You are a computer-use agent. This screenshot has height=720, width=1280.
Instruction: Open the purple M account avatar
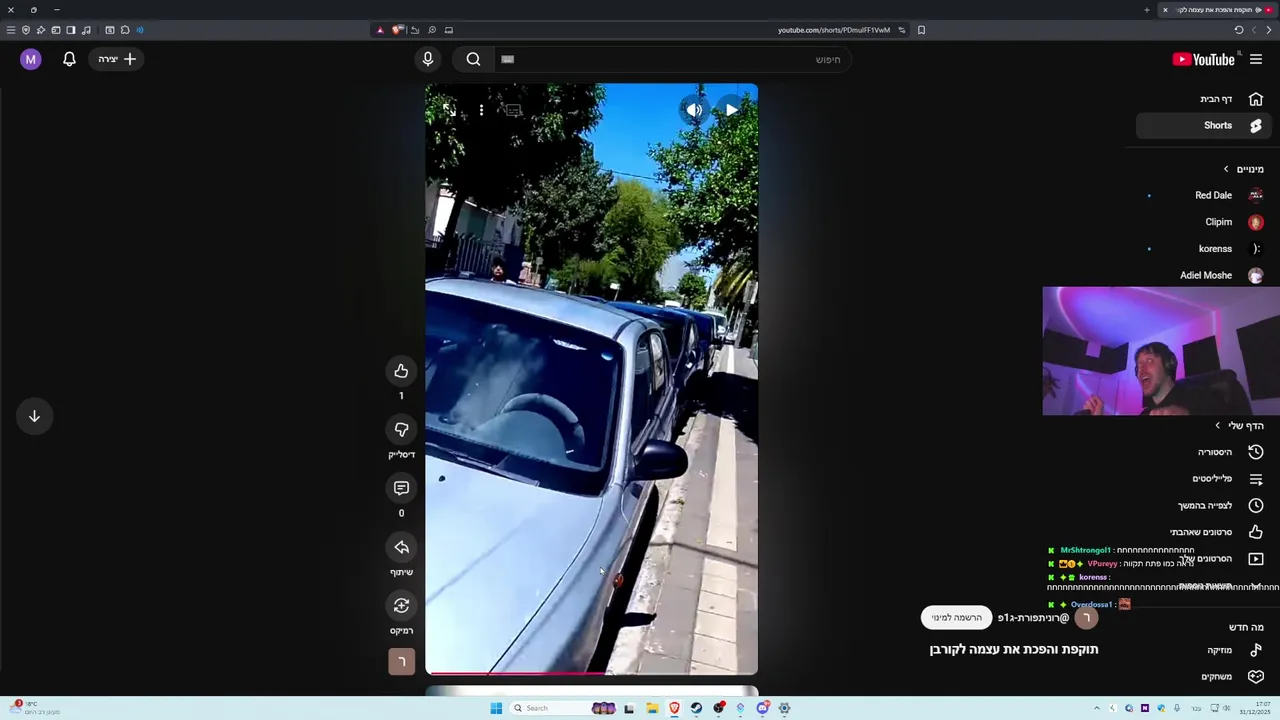point(31,59)
